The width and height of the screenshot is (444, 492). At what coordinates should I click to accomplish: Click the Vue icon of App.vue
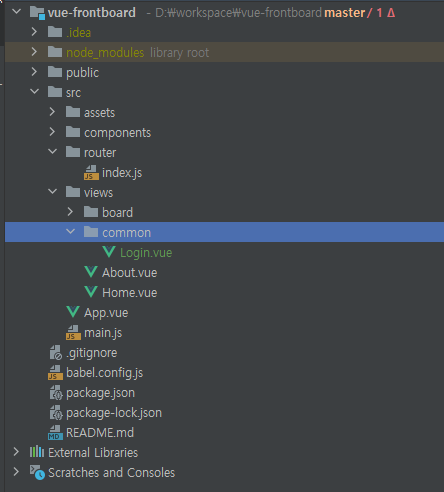point(73,312)
